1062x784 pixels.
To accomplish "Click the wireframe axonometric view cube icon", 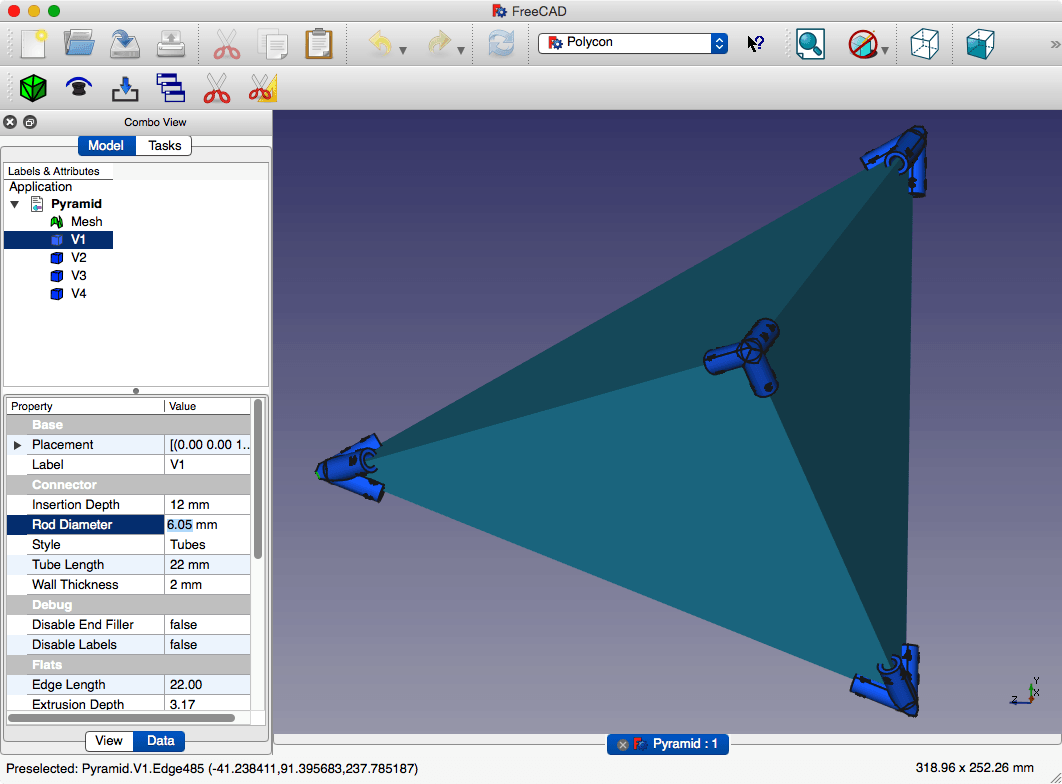I will pyautogui.click(x=925, y=44).
